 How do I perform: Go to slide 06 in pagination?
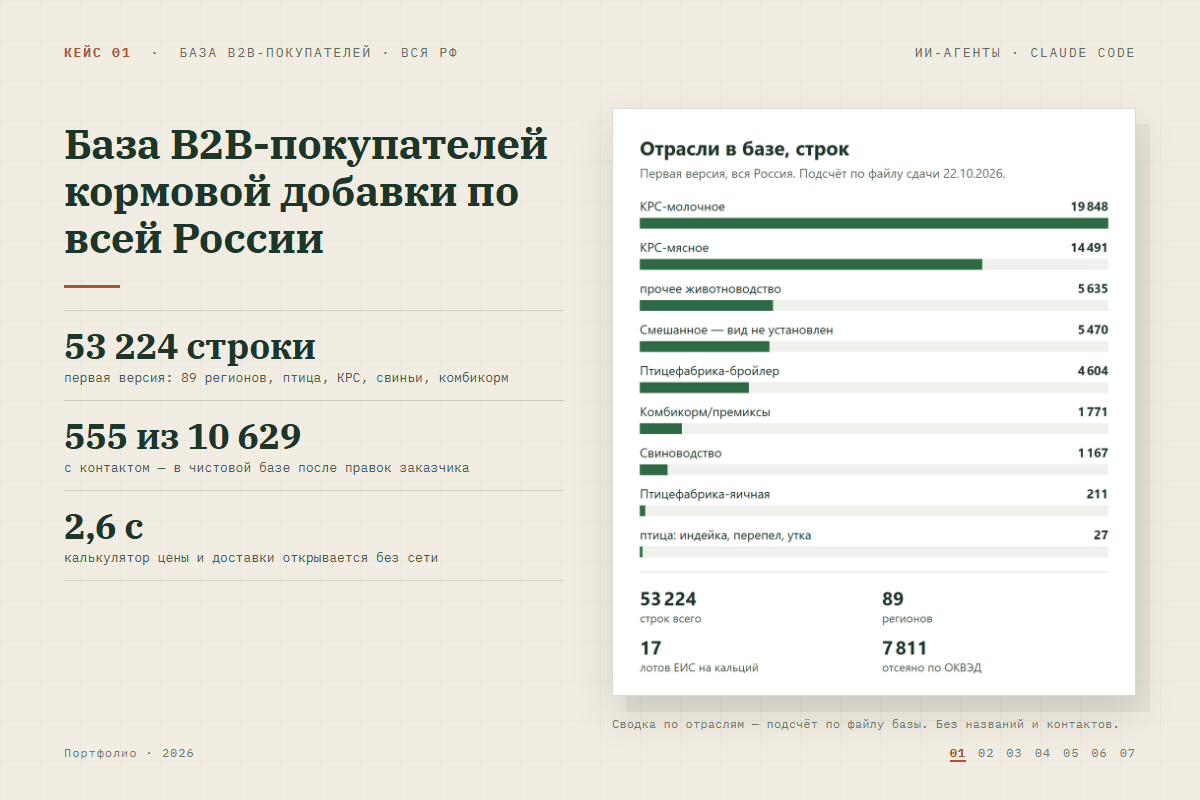pos(1099,753)
